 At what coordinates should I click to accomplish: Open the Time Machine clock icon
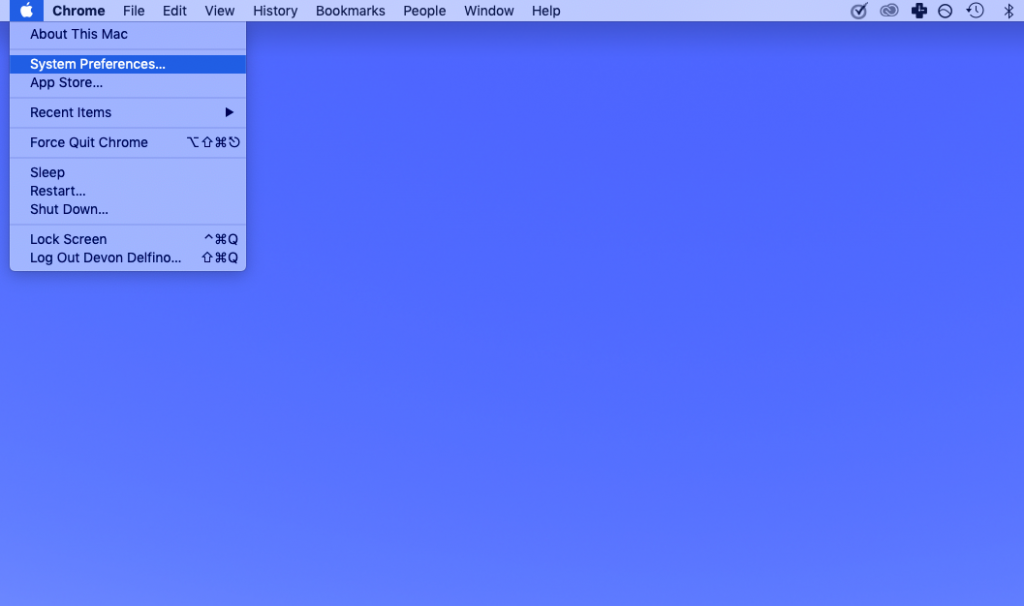pos(975,10)
